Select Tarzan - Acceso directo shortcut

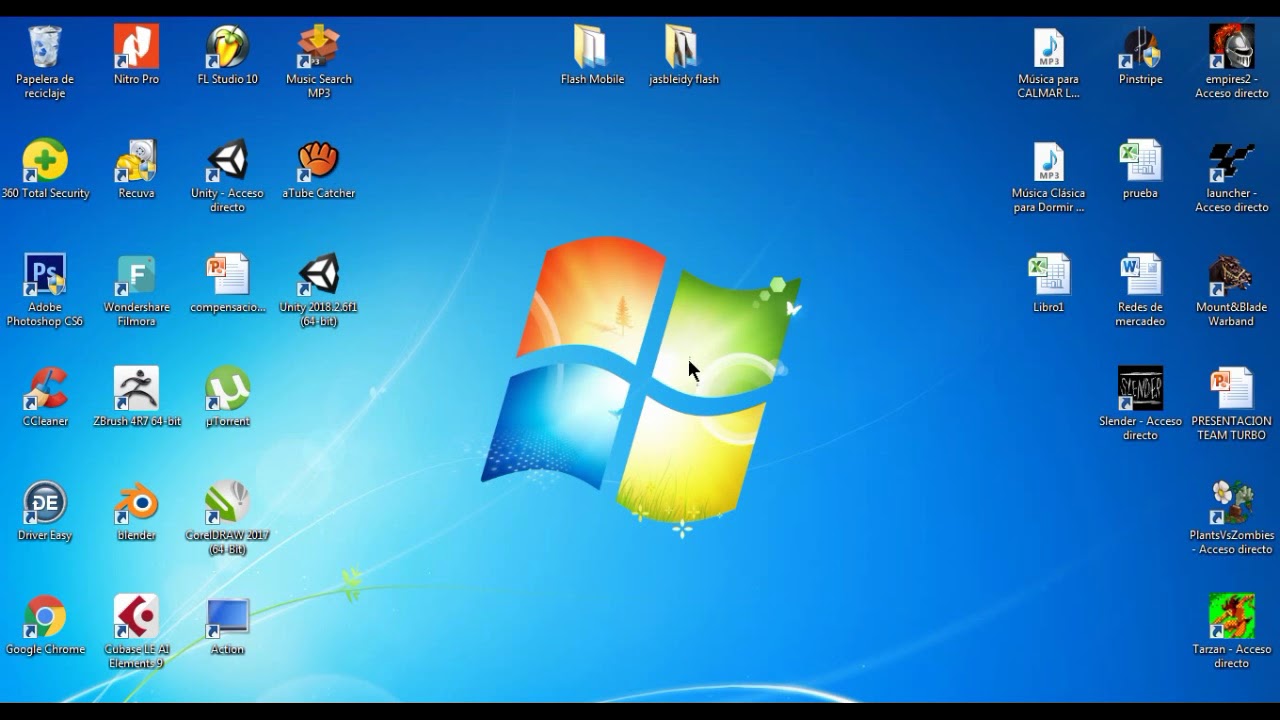coord(1231,617)
